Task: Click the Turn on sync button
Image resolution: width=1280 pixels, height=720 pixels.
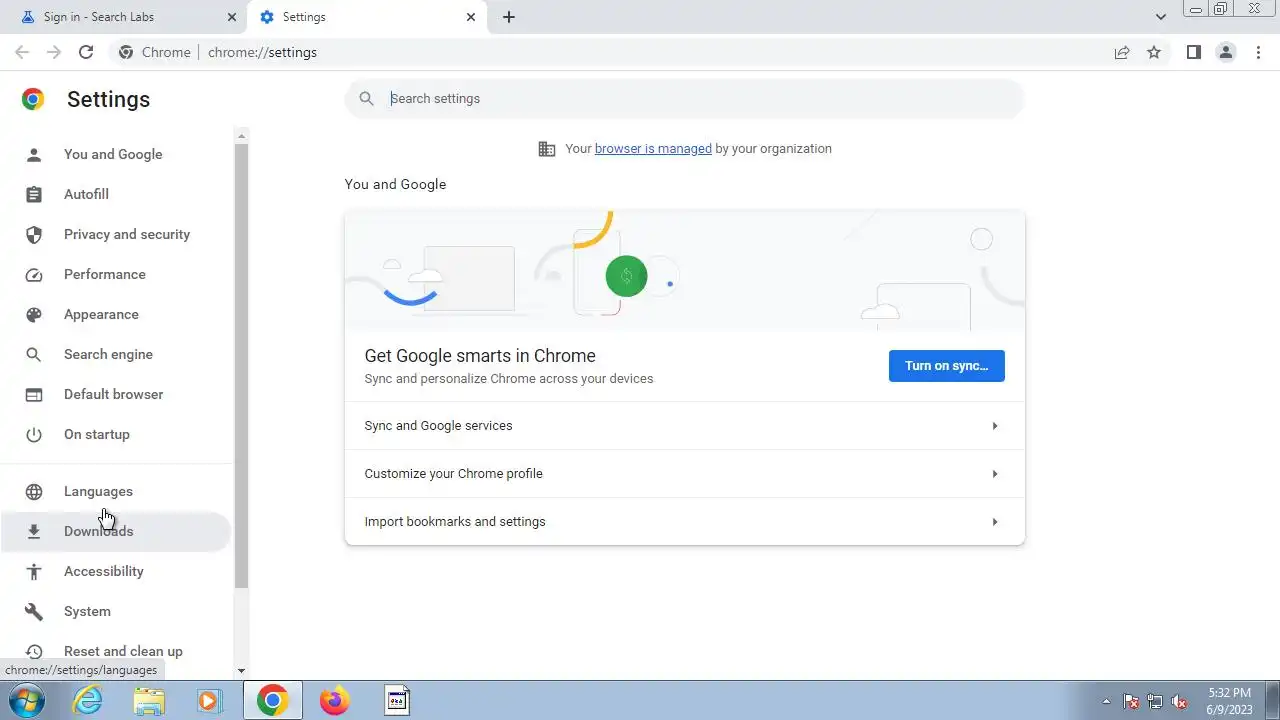Action: coord(946,366)
